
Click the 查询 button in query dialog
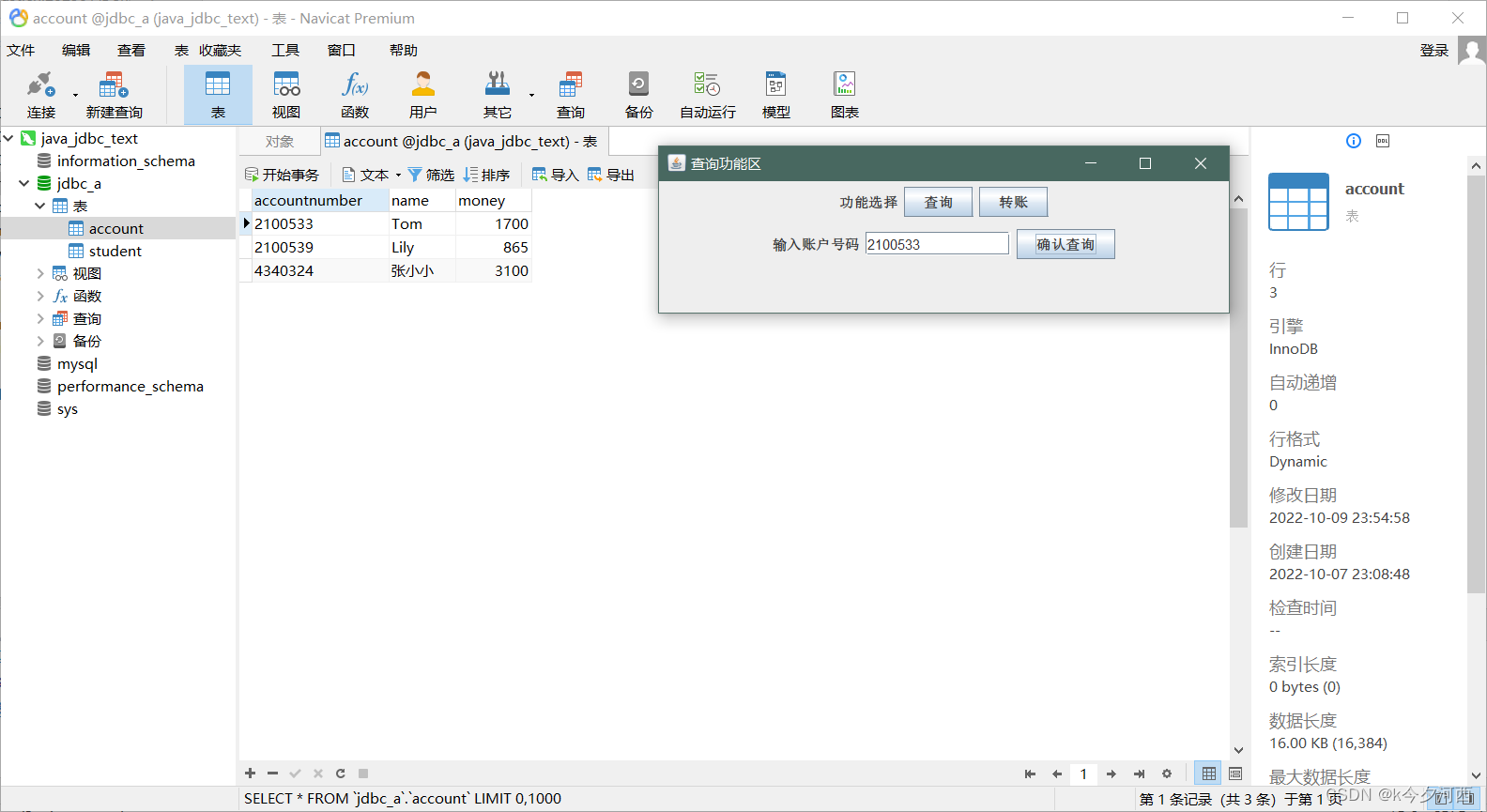coord(938,202)
